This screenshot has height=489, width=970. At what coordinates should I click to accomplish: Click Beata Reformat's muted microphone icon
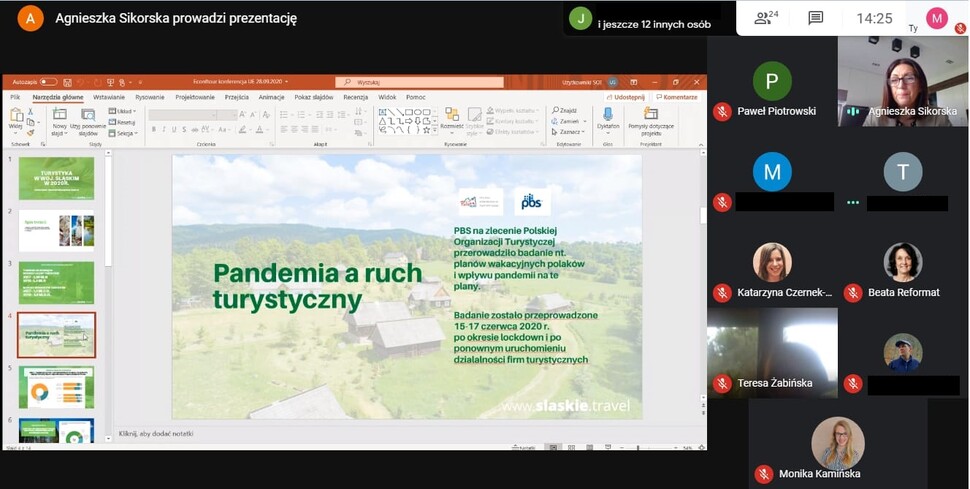coord(853,293)
